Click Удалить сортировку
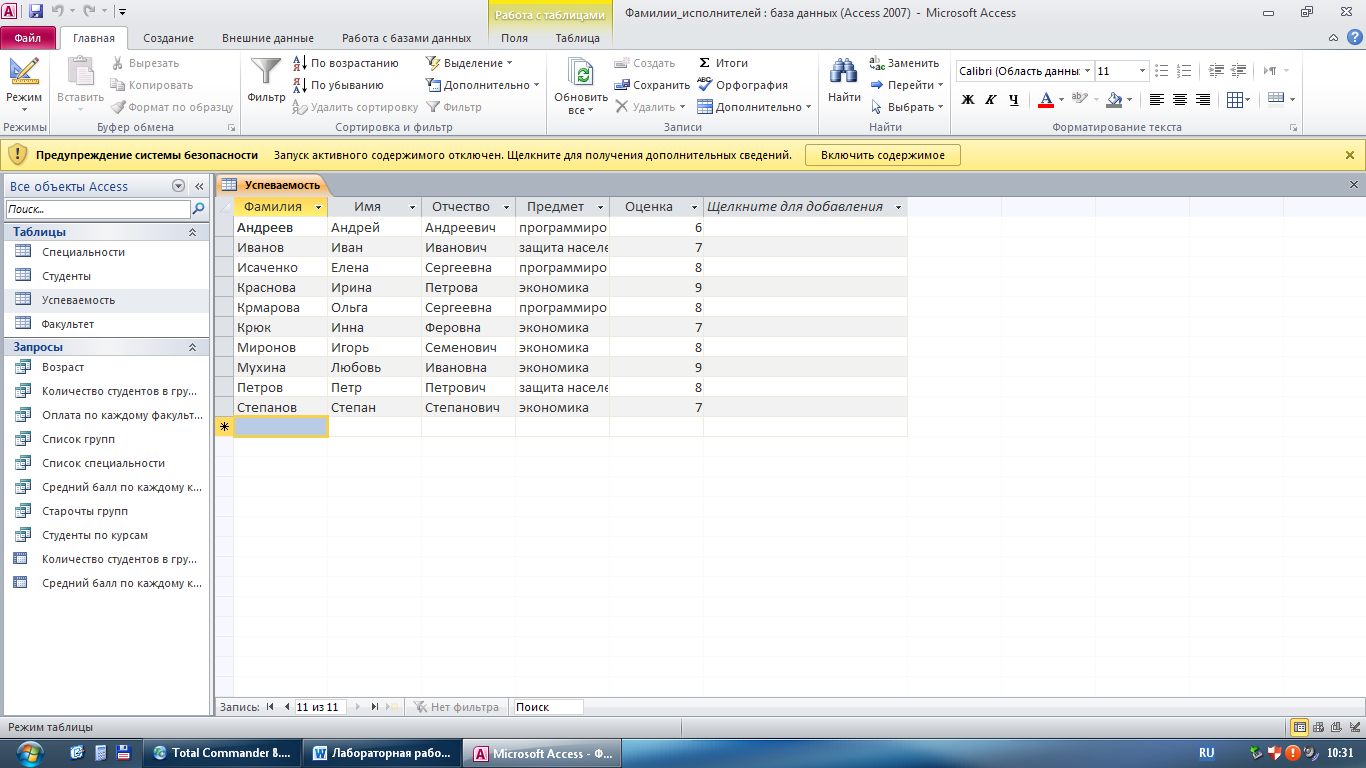The height and width of the screenshot is (768, 1366). pos(355,107)
